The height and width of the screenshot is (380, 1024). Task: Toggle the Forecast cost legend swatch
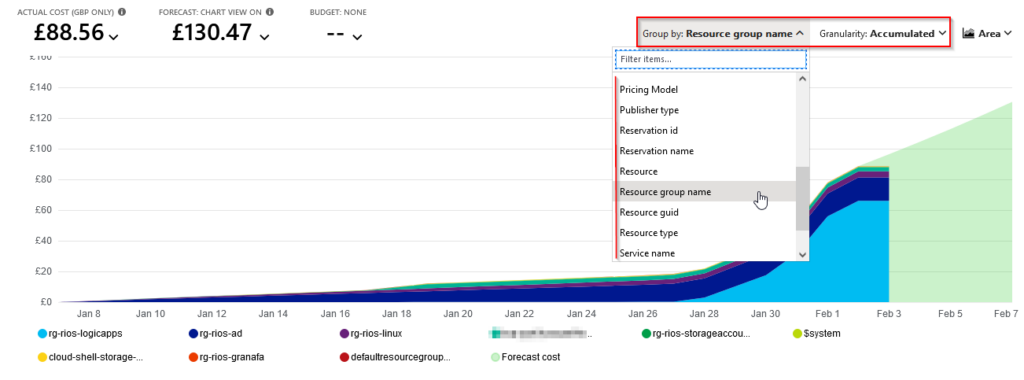(x=494, y=357)
